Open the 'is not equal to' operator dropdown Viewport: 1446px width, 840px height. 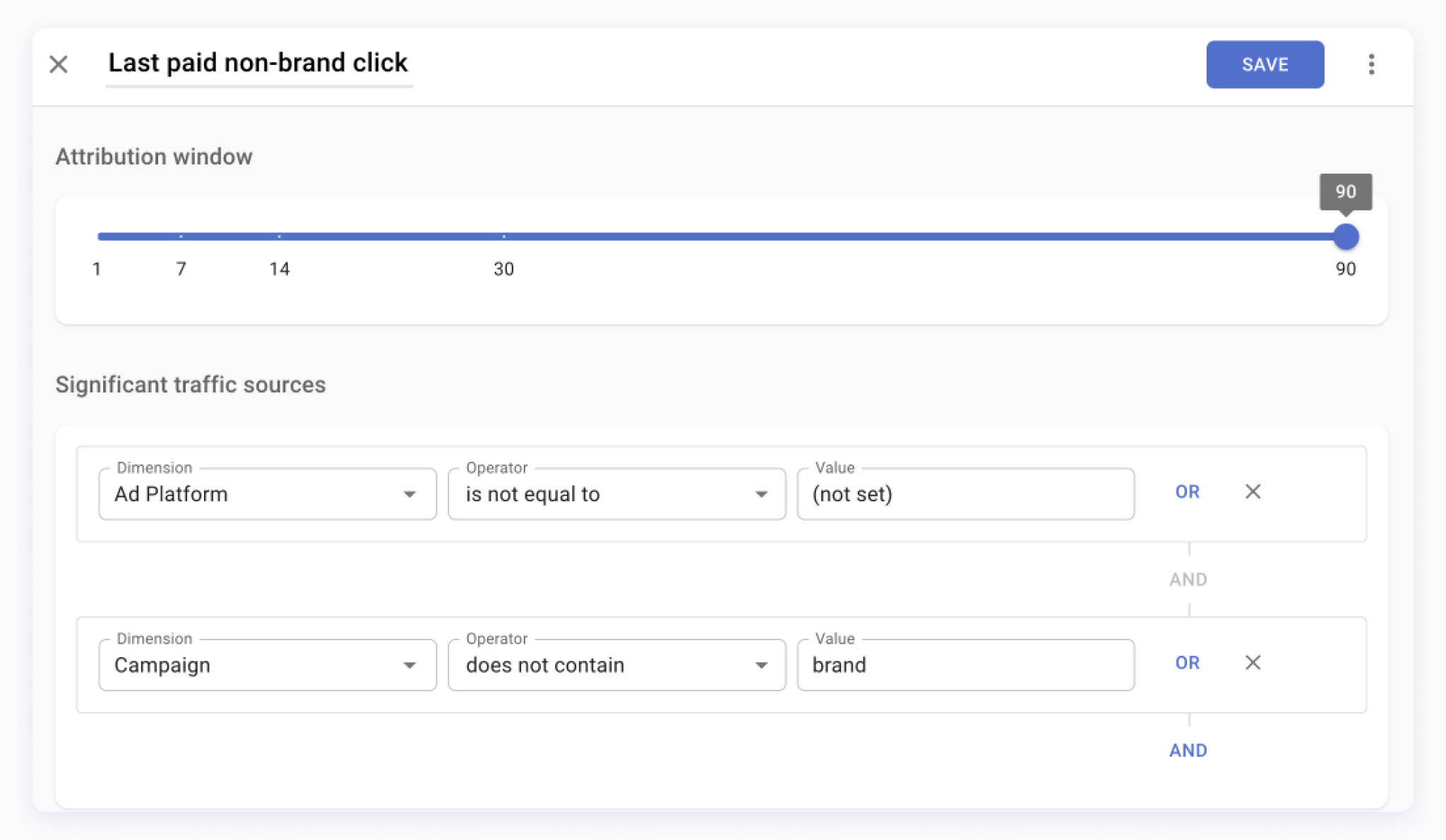616,494
